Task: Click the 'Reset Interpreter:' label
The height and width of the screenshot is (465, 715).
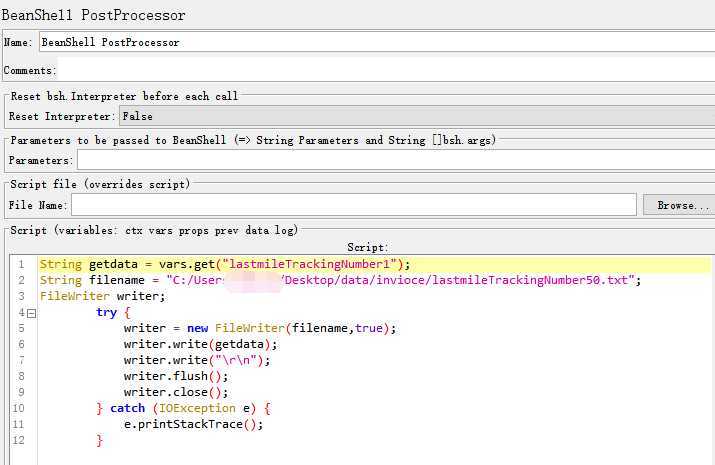Action: point(60,117)
